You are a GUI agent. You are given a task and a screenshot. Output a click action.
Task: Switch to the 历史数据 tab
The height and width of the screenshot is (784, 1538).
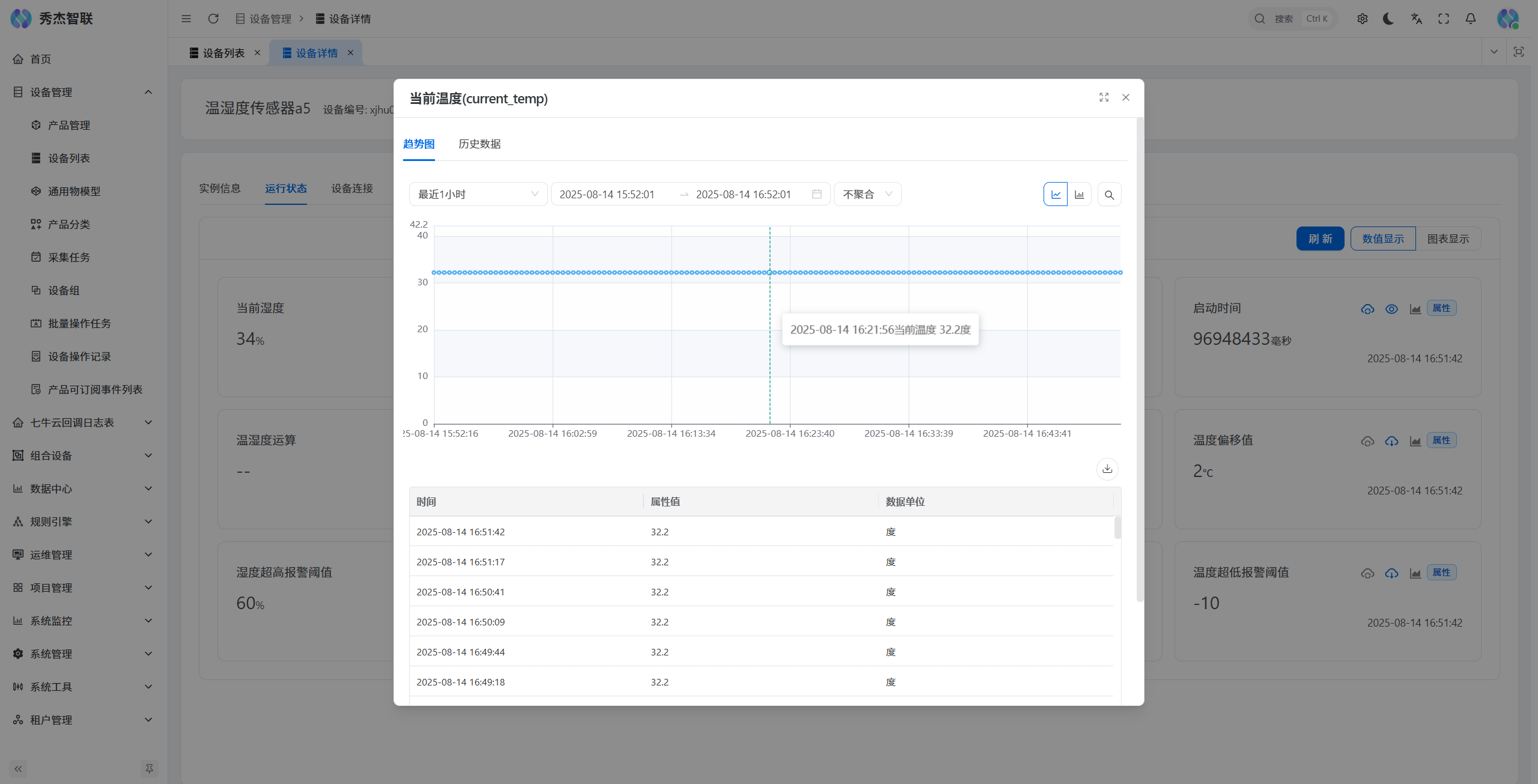479,144
